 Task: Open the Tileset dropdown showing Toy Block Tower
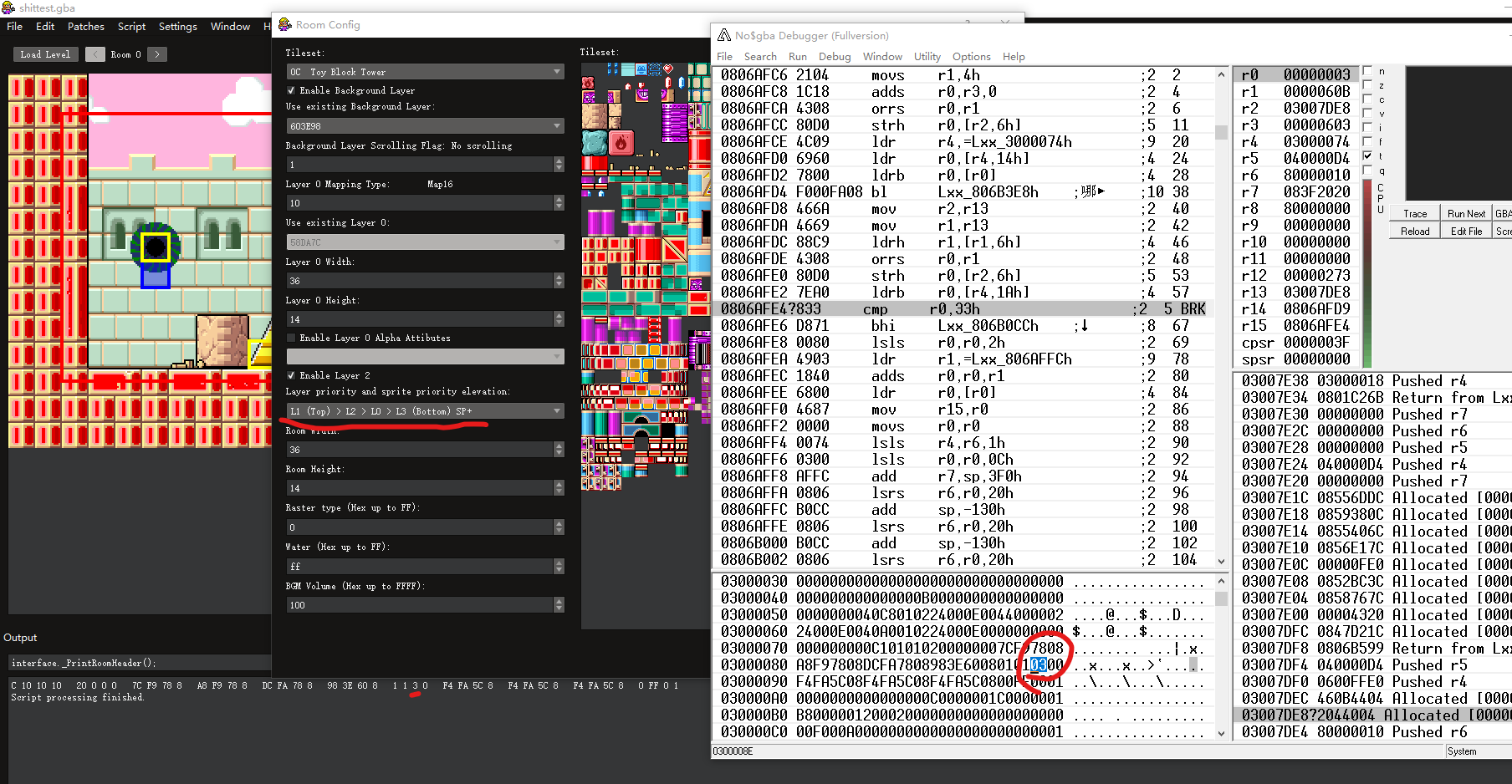[x=424, y=71]
